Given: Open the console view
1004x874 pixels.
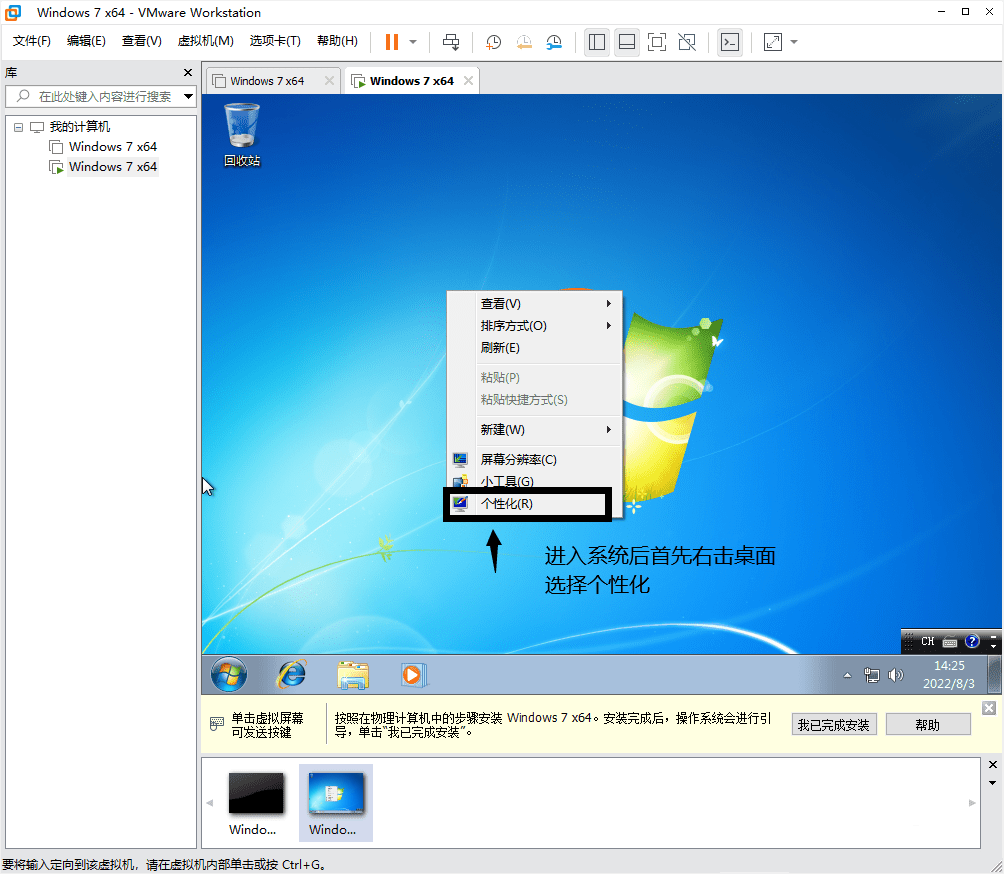Looking at the screenshot, I should [x=730, y=42].
